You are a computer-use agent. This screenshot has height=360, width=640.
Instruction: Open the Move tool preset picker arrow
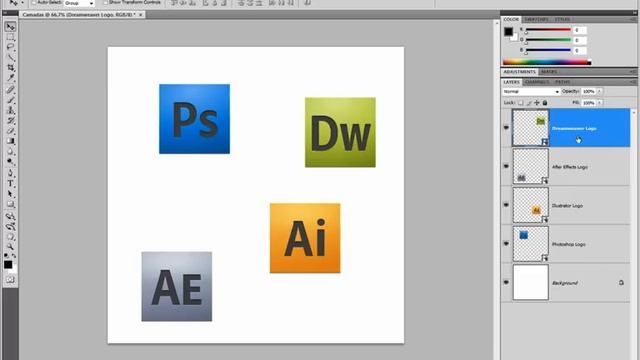coord(22,3)
